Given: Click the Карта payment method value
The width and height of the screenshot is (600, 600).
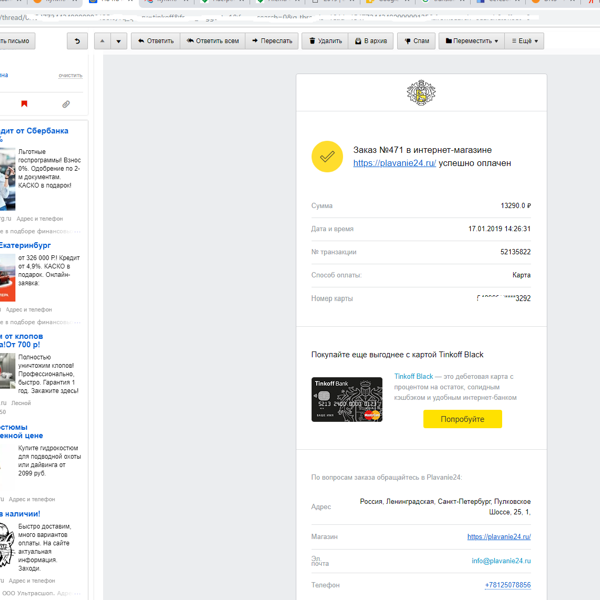Looking at the screenshot, I should point(521,275).
